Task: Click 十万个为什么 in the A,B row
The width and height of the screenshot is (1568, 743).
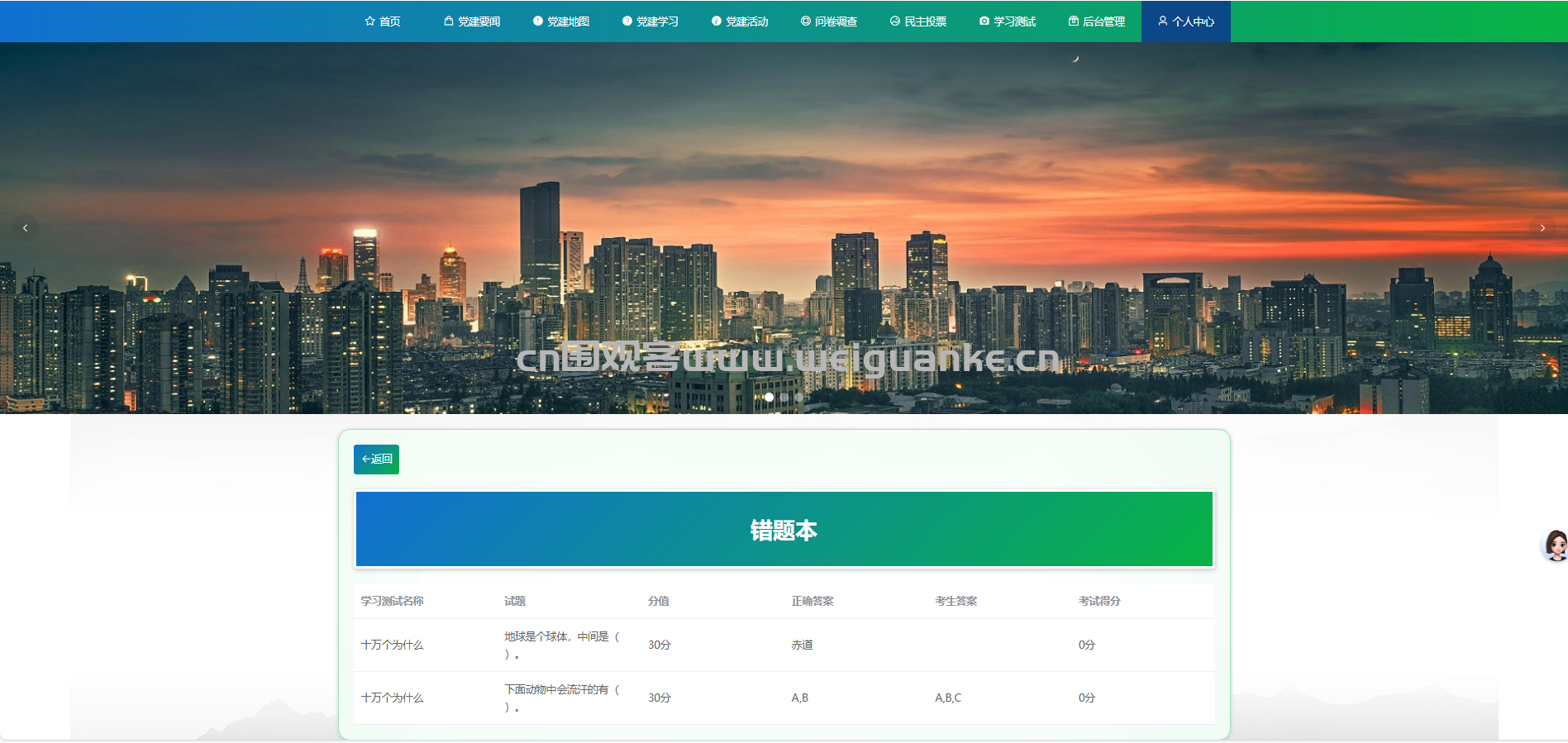Action: pyautogui.click(x=392, y=698)
